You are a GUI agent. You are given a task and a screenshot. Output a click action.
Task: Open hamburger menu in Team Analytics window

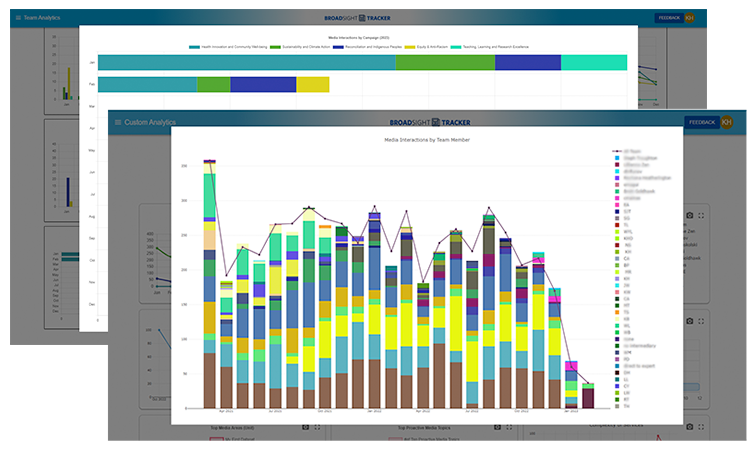coord(18,18)
